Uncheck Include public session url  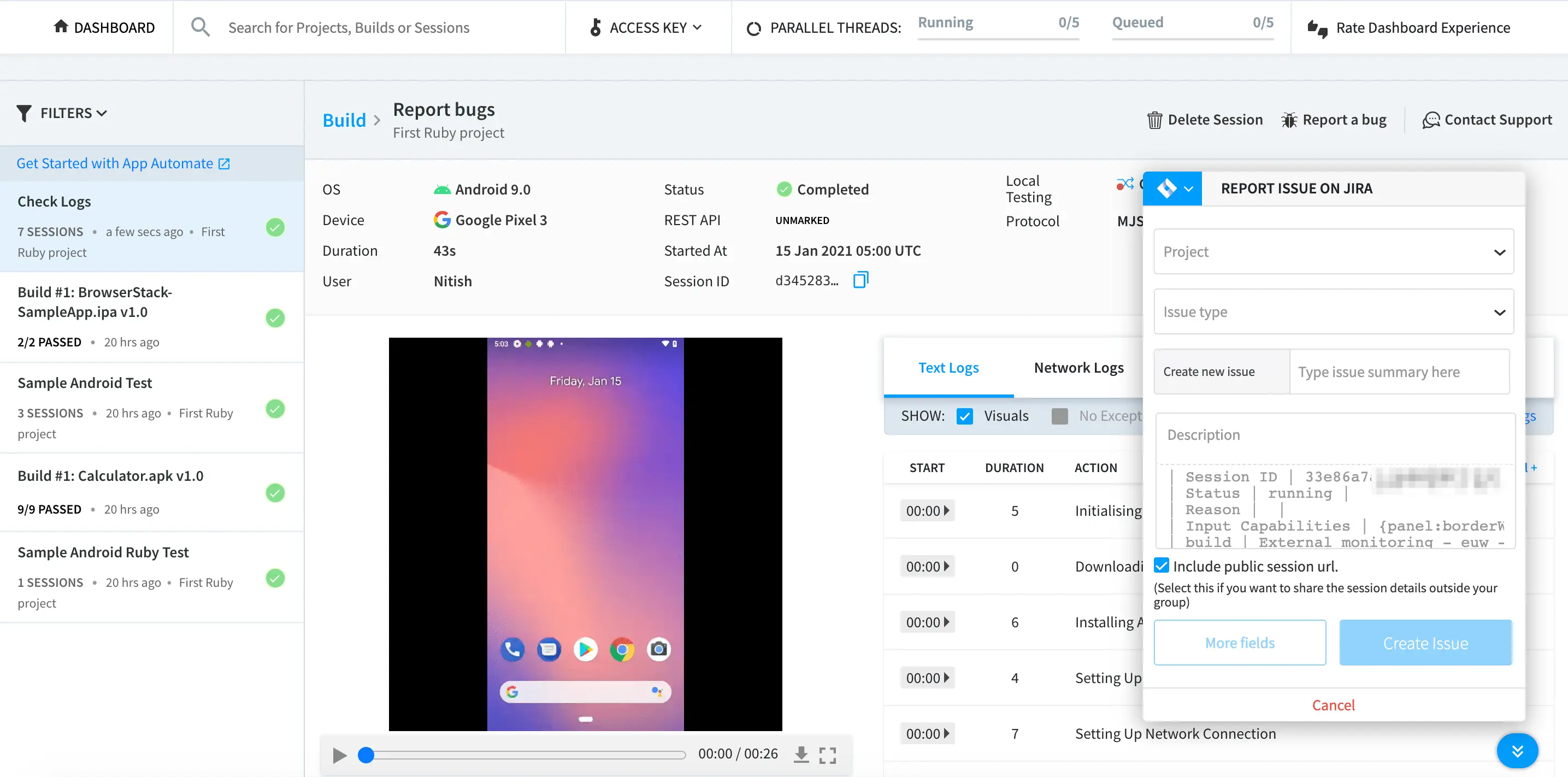pos(1162,566)
